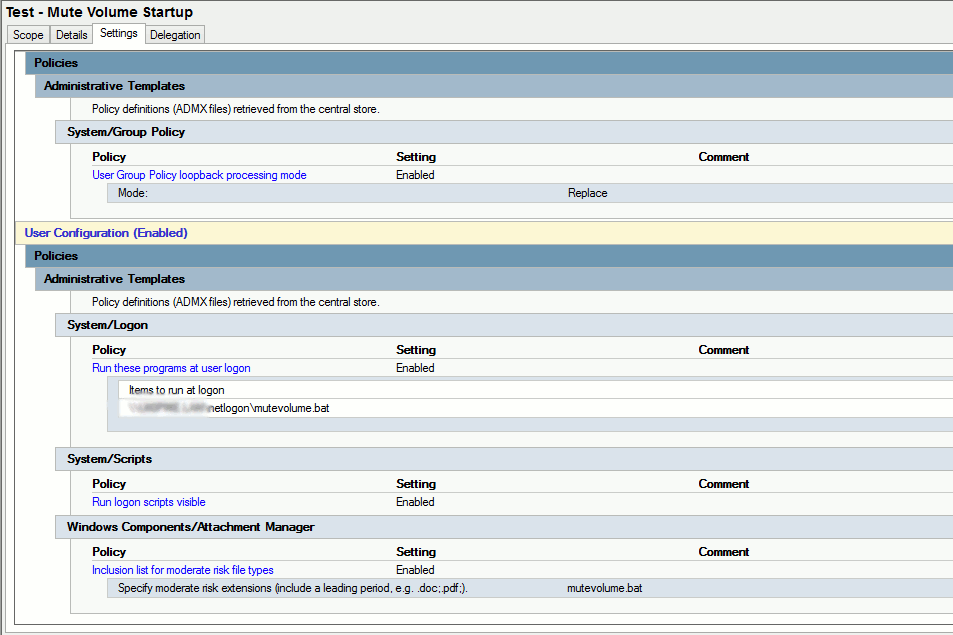Collapse the User Configuration (Enabled) section
Image resolution: width=953 pixels, height=635 pixels.
tap(105, 233)
